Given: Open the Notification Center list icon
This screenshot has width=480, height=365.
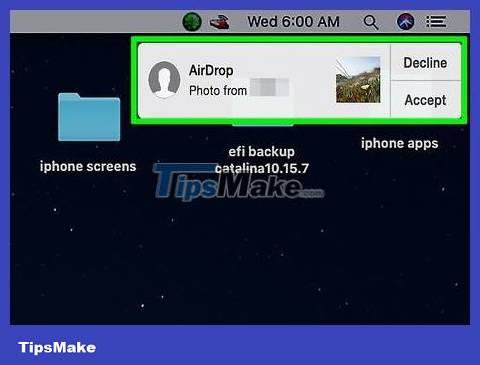Looking at the screenshot, I should tap(436, 22).
